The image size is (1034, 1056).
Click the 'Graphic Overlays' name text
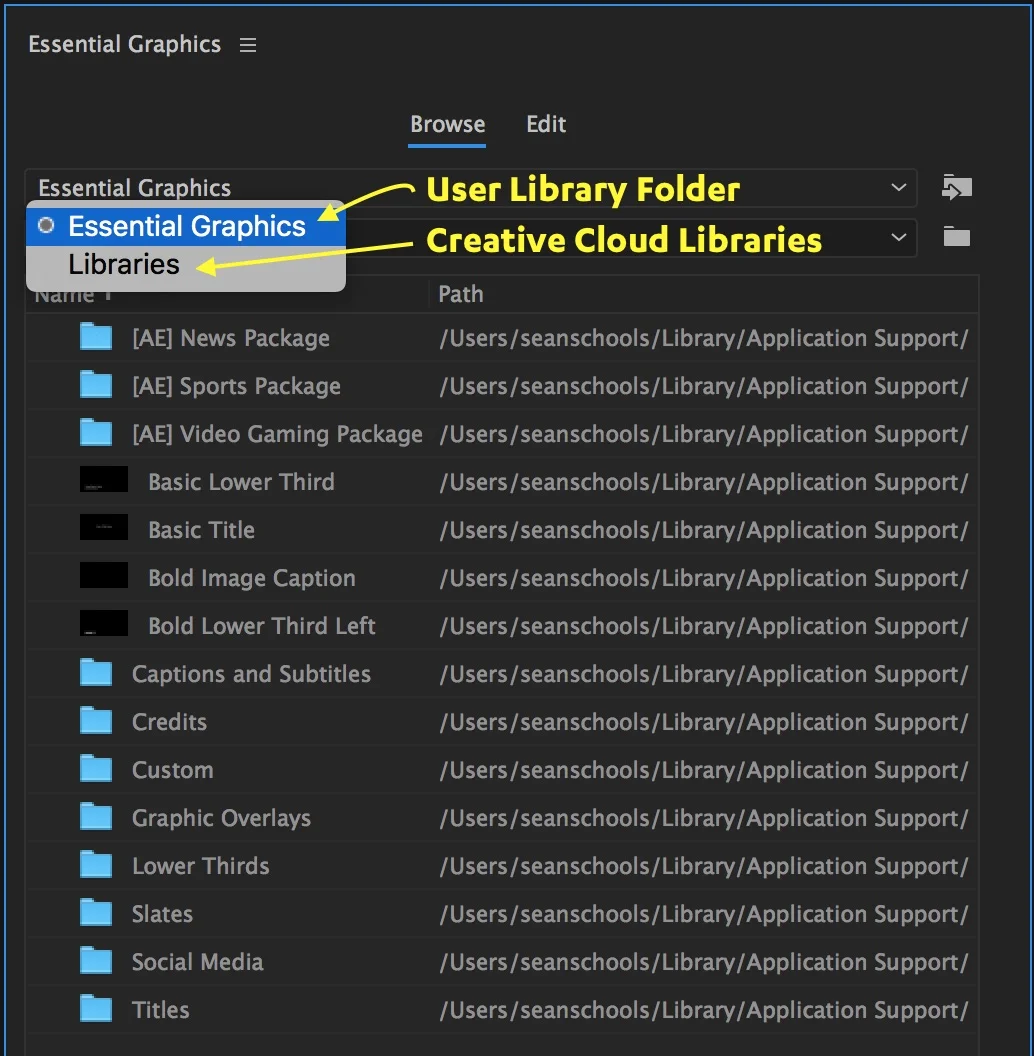(x=221, y=818)
